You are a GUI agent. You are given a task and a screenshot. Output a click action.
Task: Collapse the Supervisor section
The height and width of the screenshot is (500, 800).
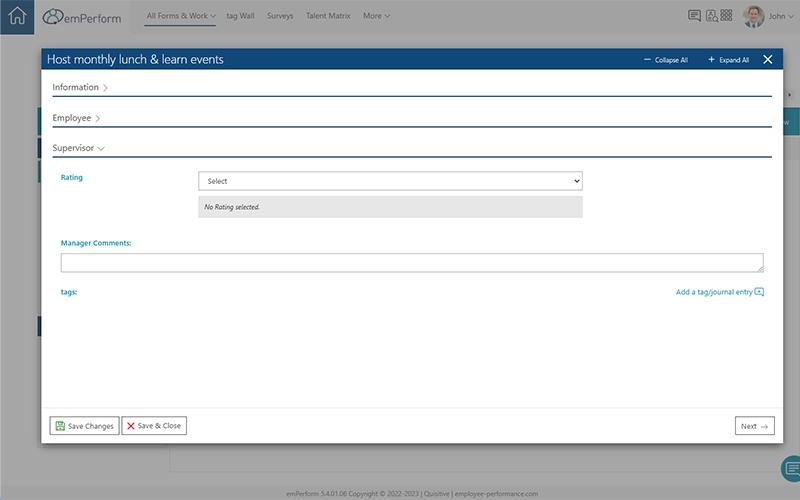(78, 148)
